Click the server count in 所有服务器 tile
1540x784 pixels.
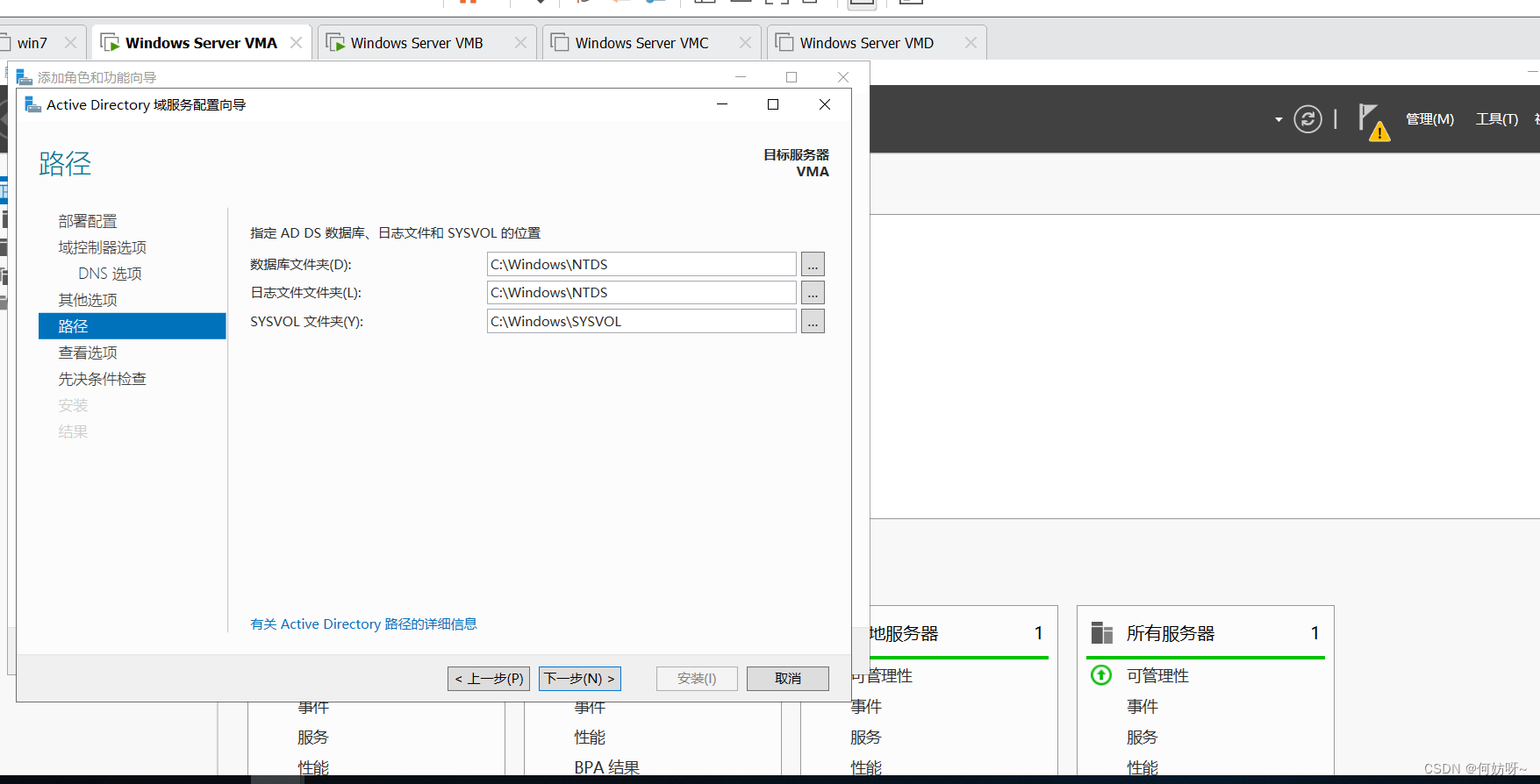[1314, 633]
